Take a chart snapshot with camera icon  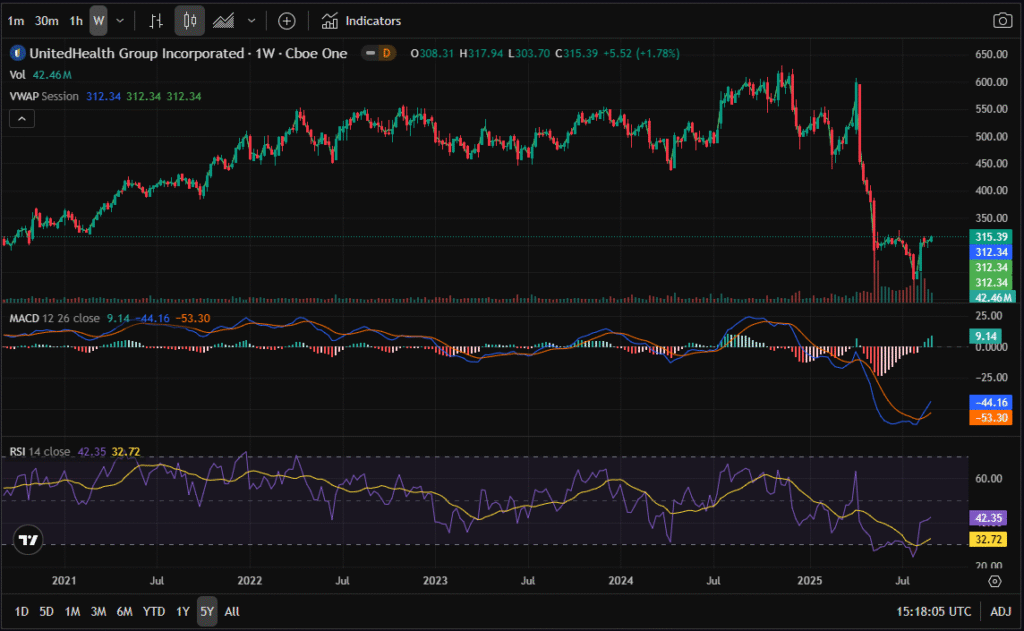(1001, 20)
